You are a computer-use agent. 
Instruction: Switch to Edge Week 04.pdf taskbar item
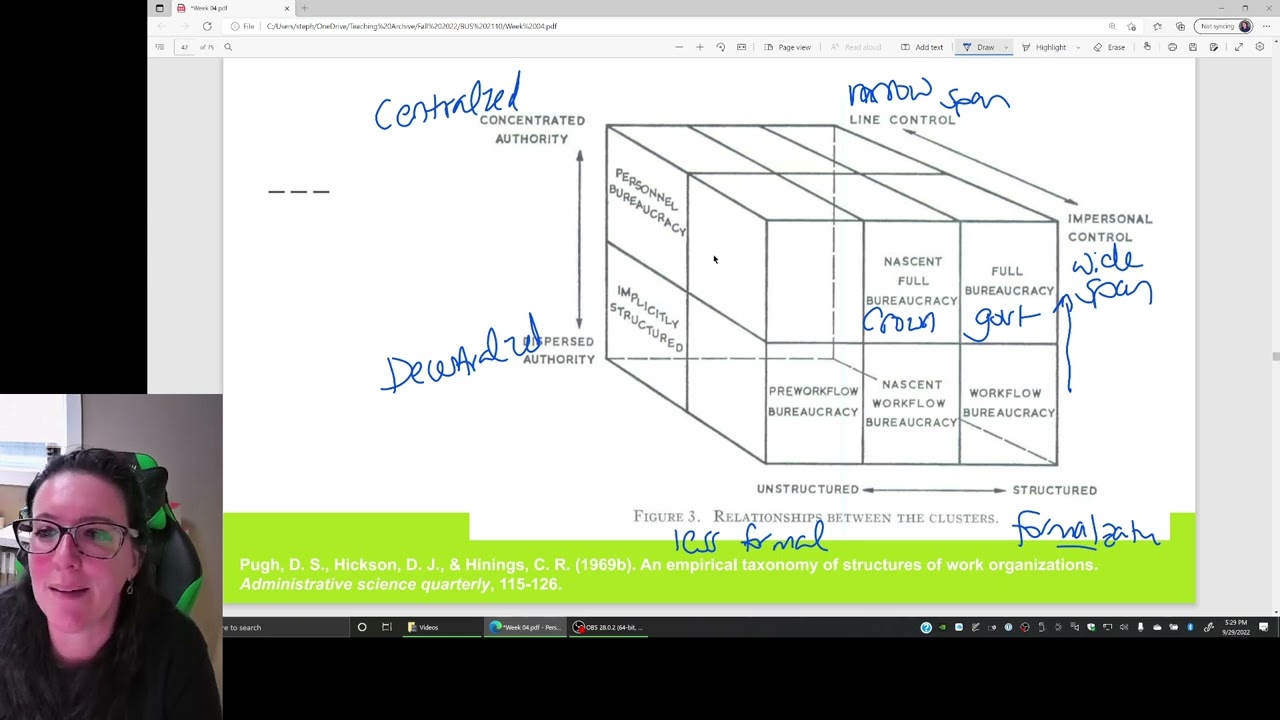pos(525,627)
